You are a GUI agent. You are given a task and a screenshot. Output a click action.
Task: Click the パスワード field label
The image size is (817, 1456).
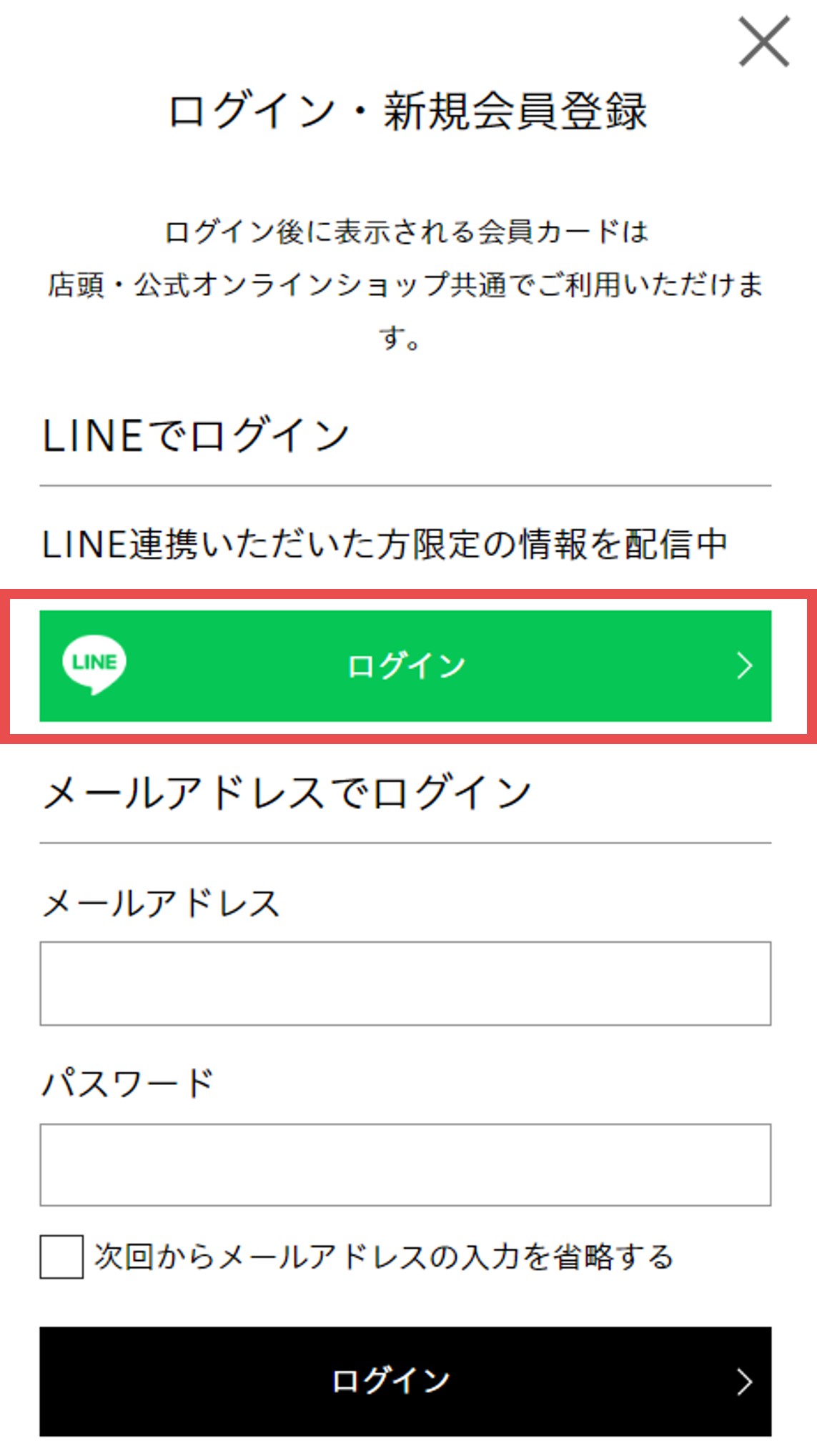tap(129, 1084)
